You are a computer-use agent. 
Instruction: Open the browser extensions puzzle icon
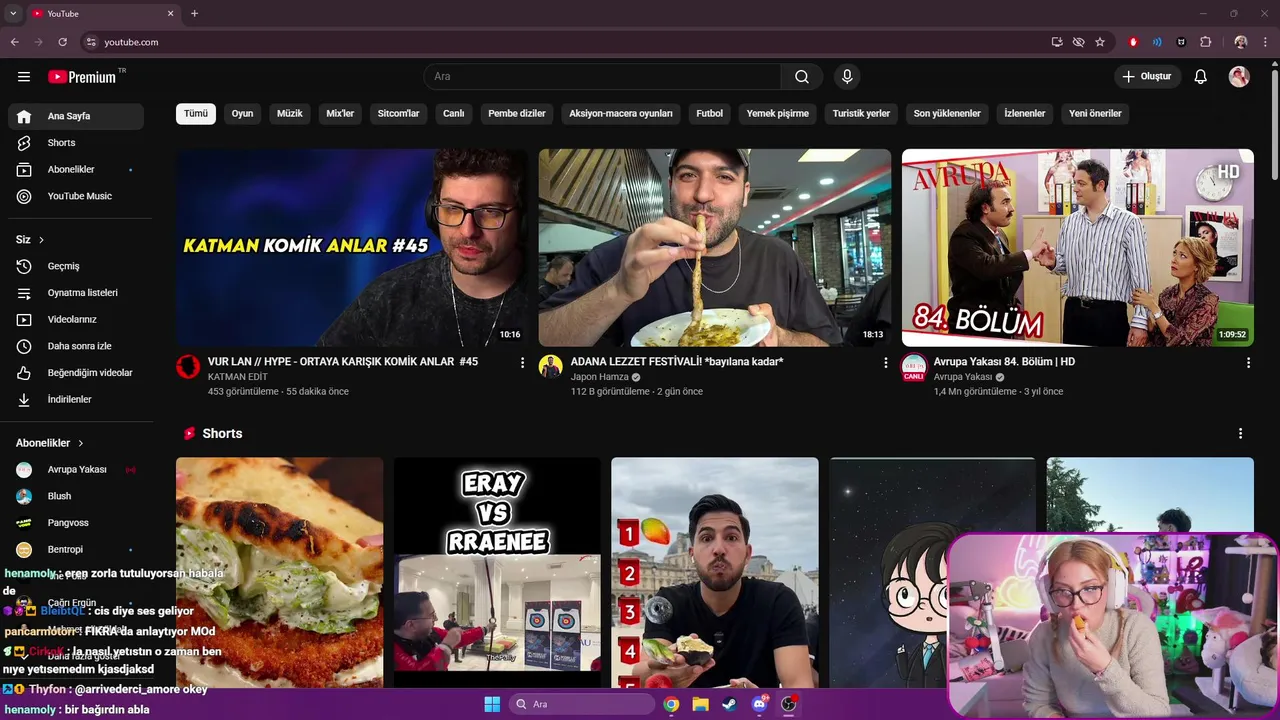(x=1206, y=42)
